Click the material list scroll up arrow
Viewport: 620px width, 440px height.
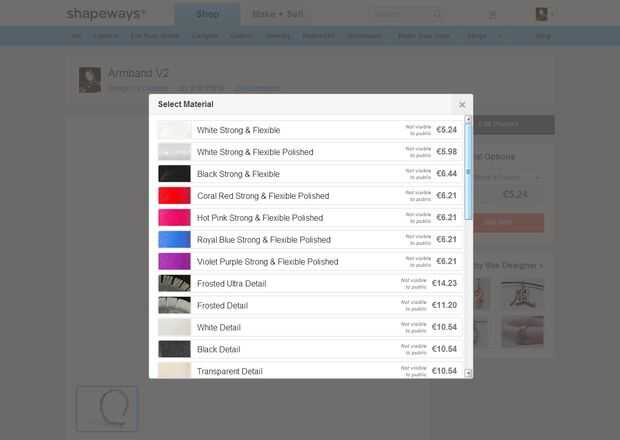(x=468, y=119)
